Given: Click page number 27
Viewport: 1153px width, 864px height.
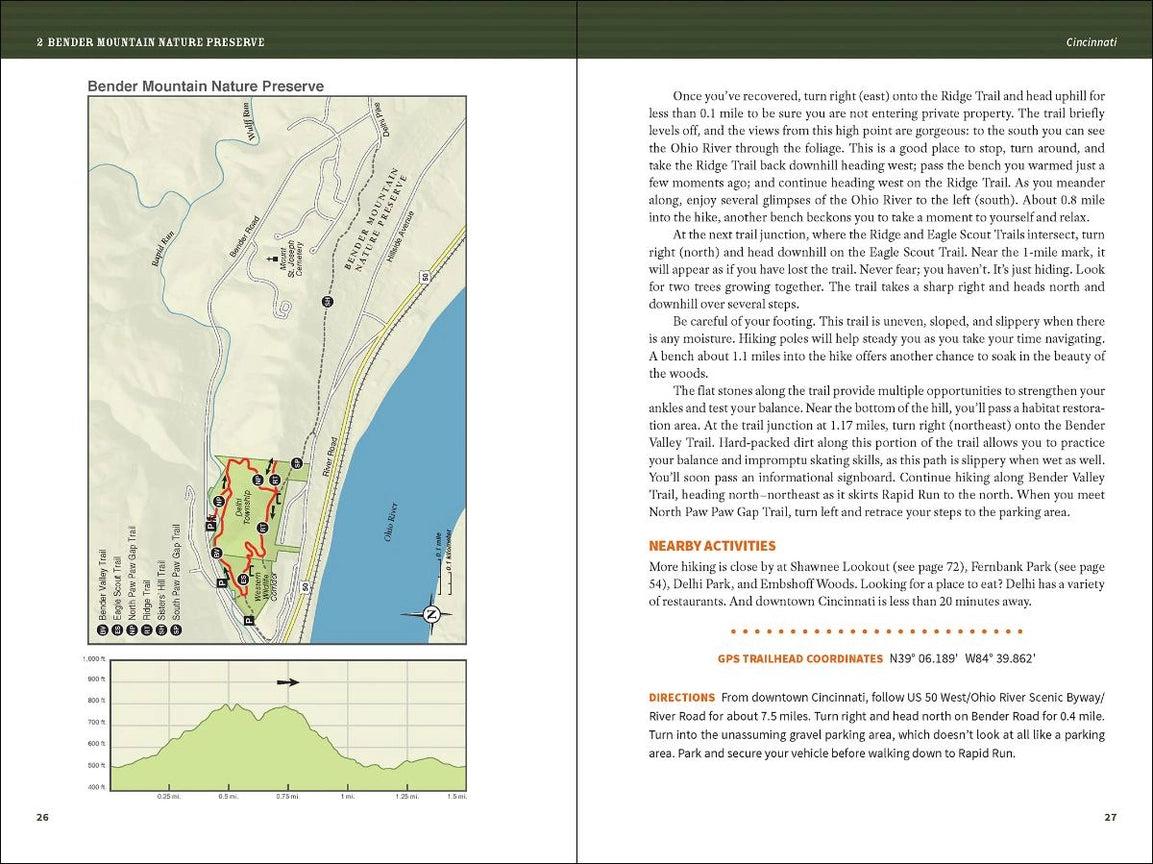Looking at the screenshot, I should (1110, 817).
